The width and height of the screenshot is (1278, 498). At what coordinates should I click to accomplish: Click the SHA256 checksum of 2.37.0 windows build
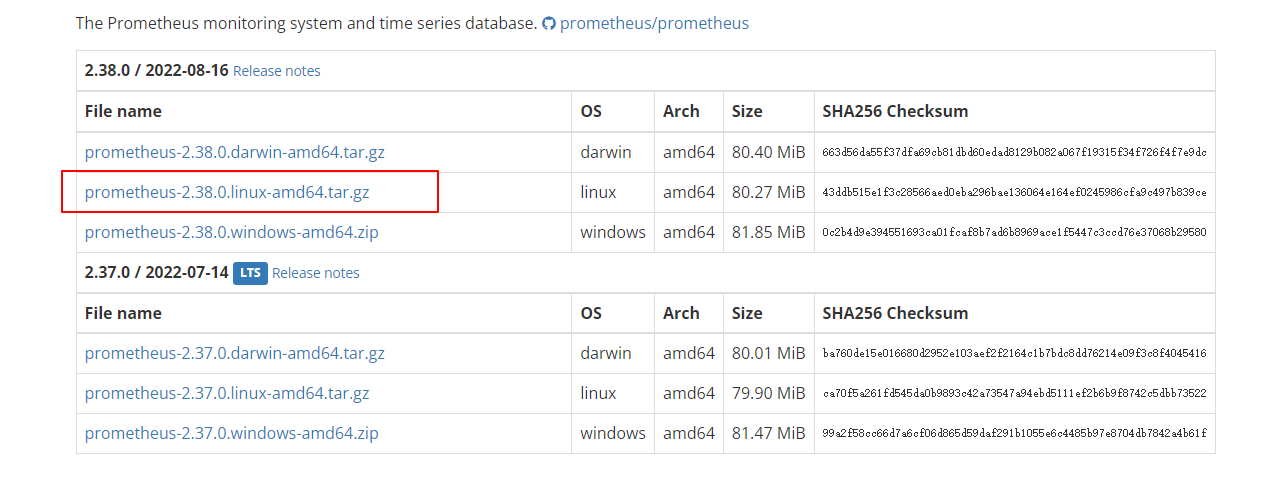pos(1014,433)
